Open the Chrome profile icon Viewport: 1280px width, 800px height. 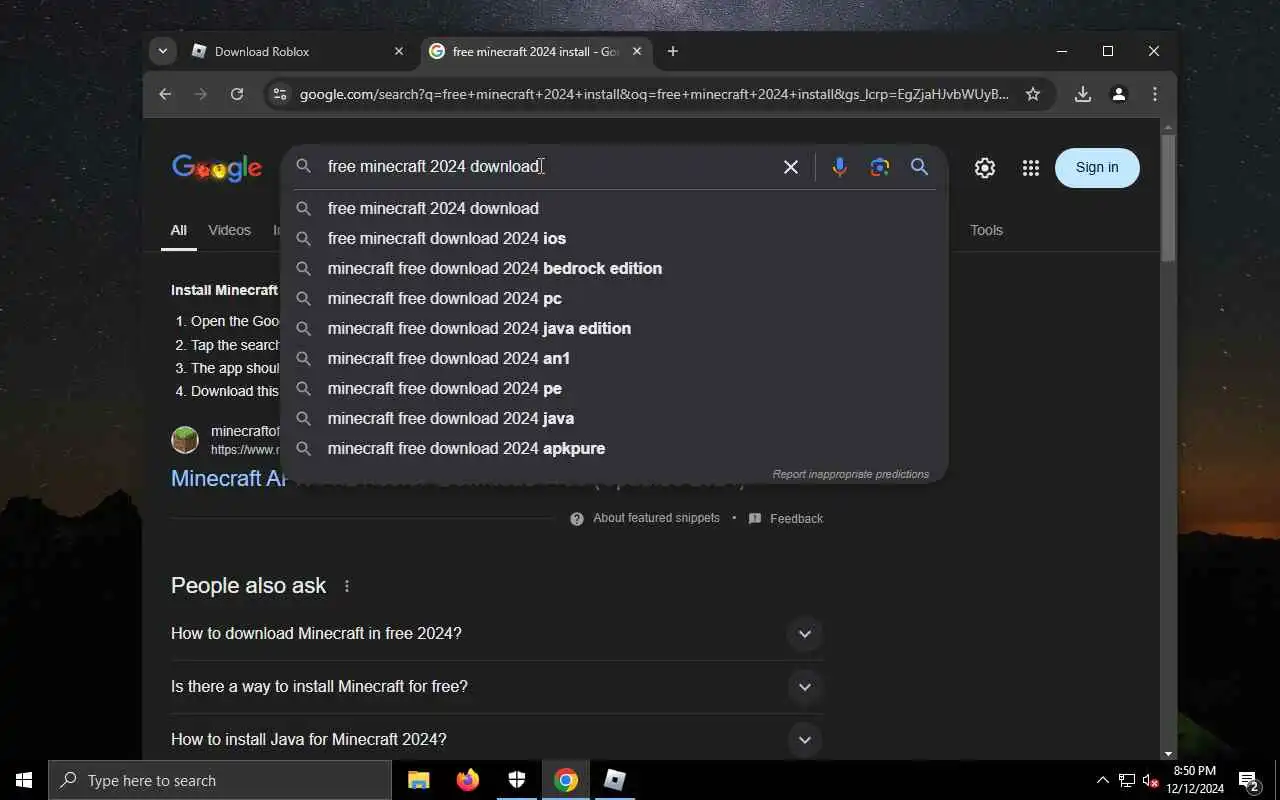(1119, 94)
